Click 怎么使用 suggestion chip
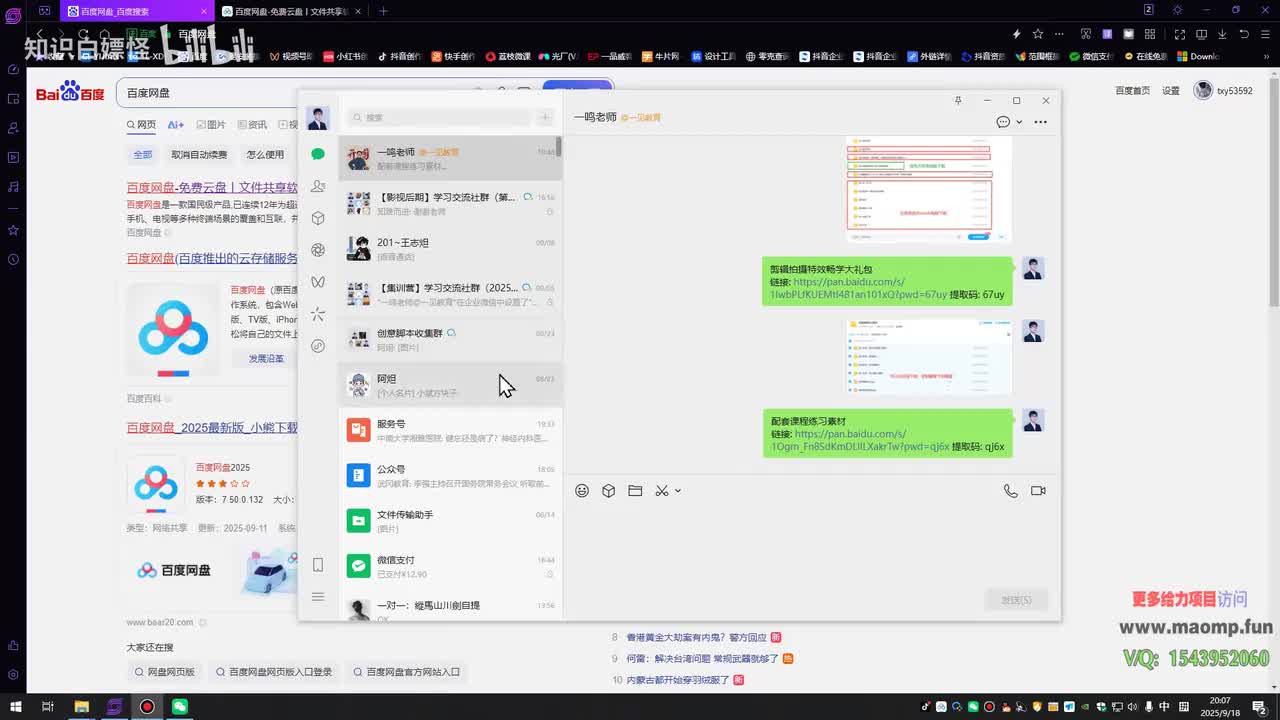 tap(265, 155)
